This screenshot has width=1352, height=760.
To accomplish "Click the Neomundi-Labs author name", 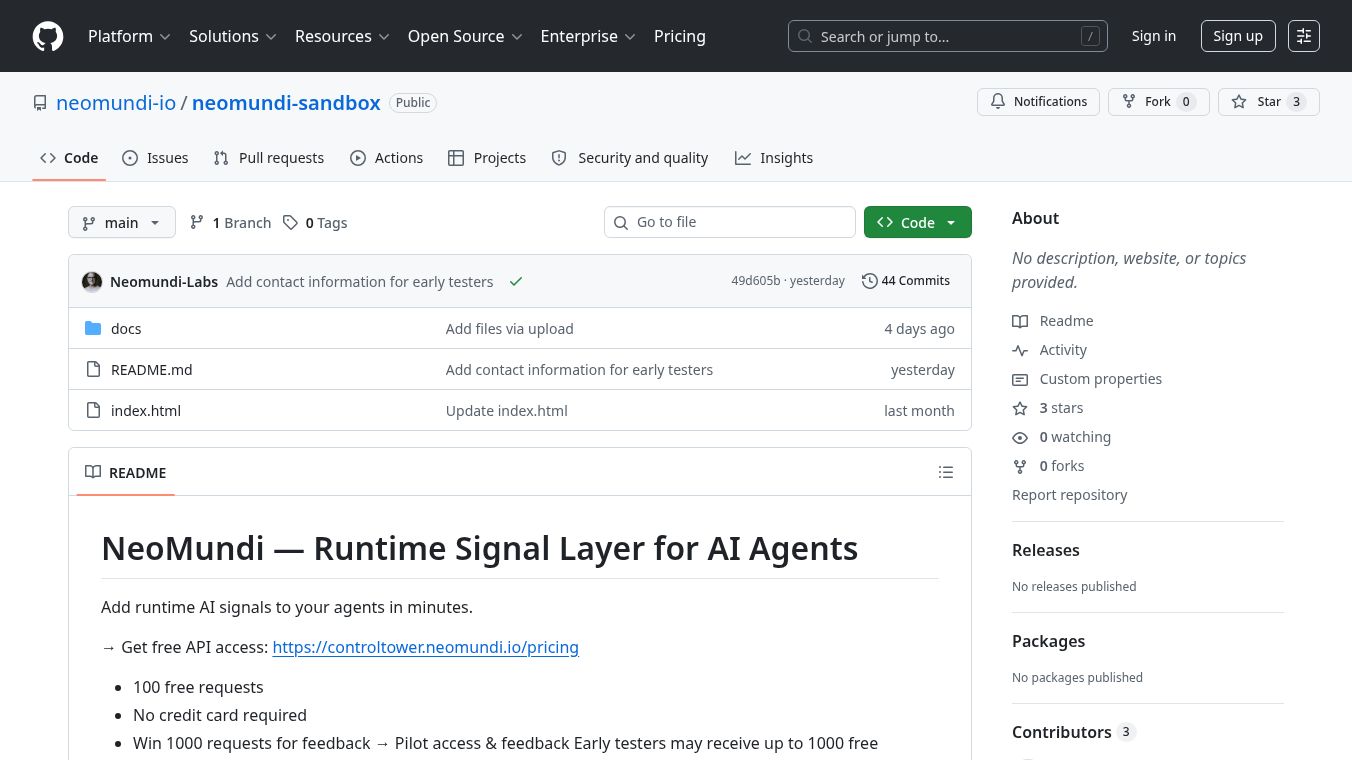I will (x=164, y=282).
